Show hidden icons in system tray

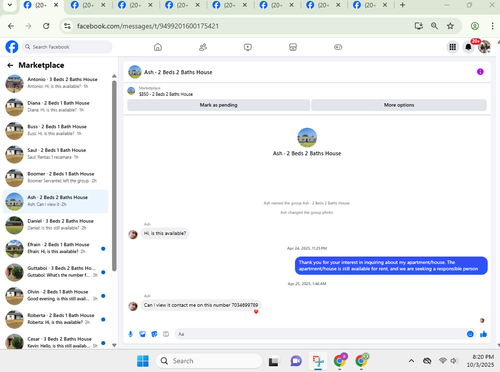[x=411, y=361]
